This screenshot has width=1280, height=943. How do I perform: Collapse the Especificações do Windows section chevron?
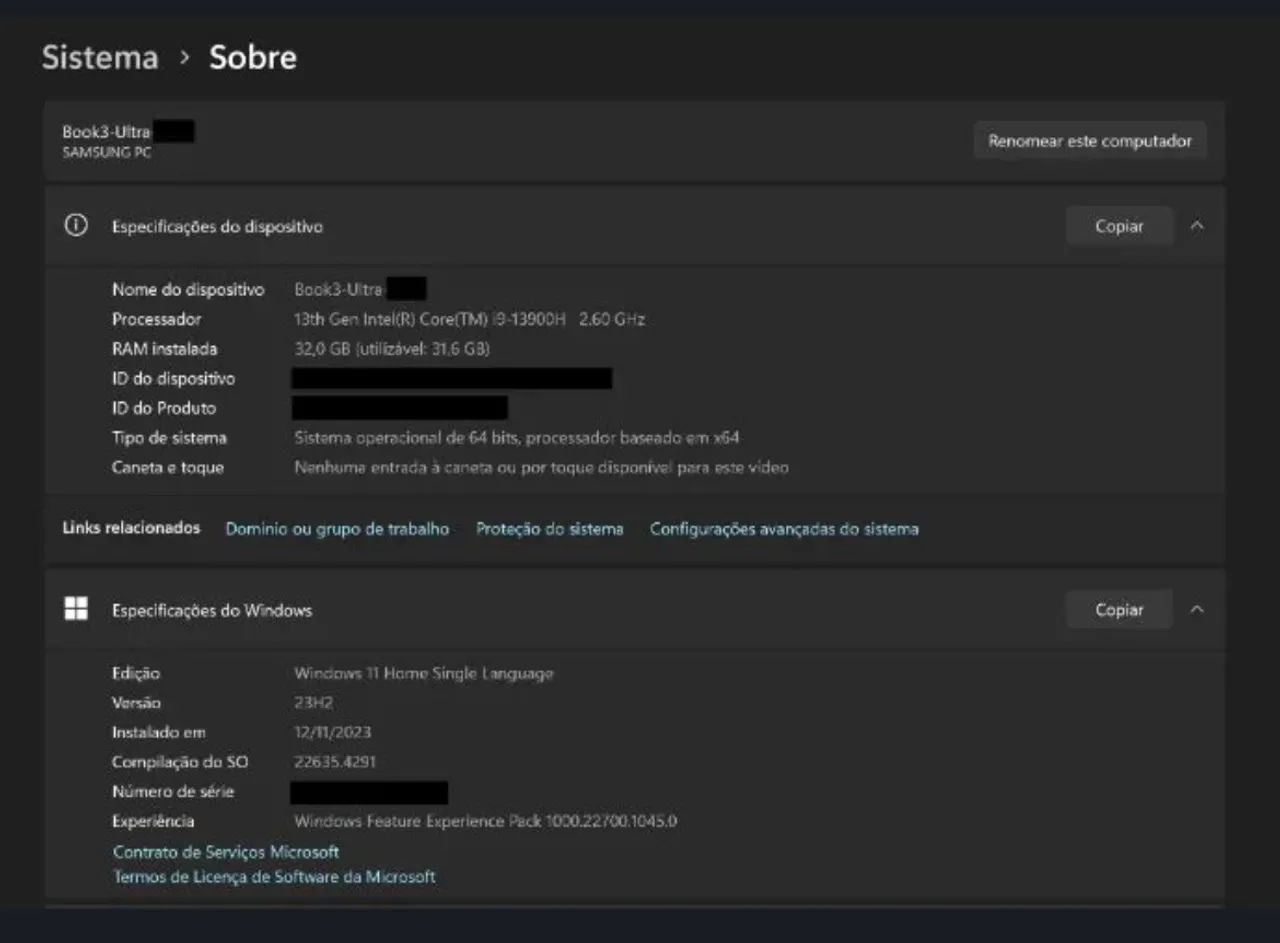pyautogui.click(x=1197, y=609)
